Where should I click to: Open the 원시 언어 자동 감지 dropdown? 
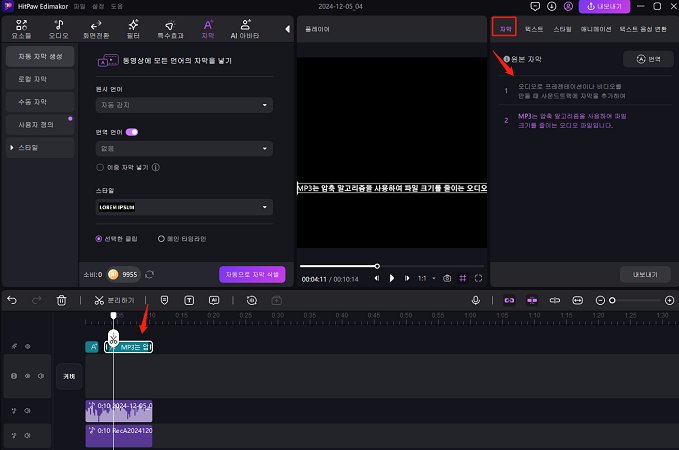[x=184, y=105]
